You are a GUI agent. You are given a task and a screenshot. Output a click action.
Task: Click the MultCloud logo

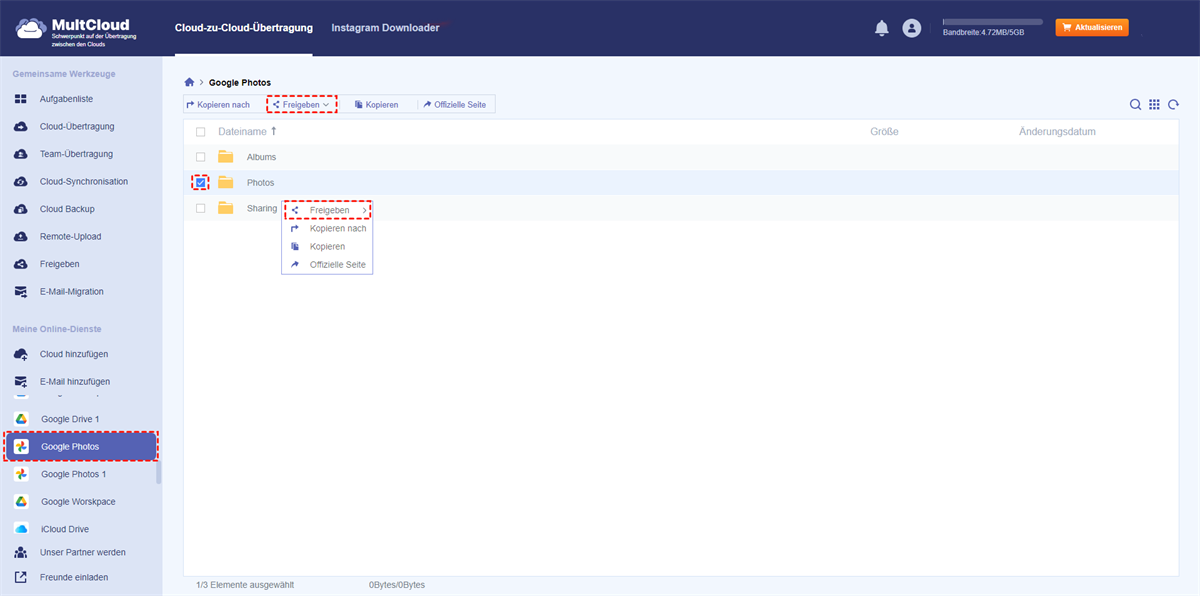[x=74, y=30]
